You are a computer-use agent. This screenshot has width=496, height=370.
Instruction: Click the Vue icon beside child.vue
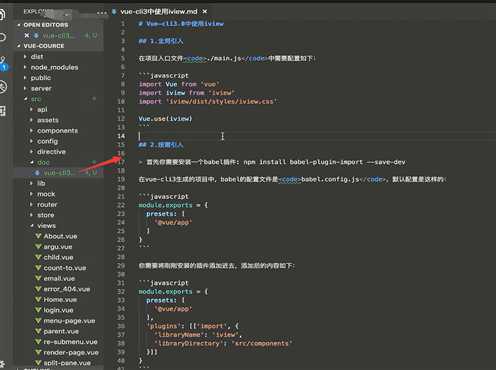38,257
